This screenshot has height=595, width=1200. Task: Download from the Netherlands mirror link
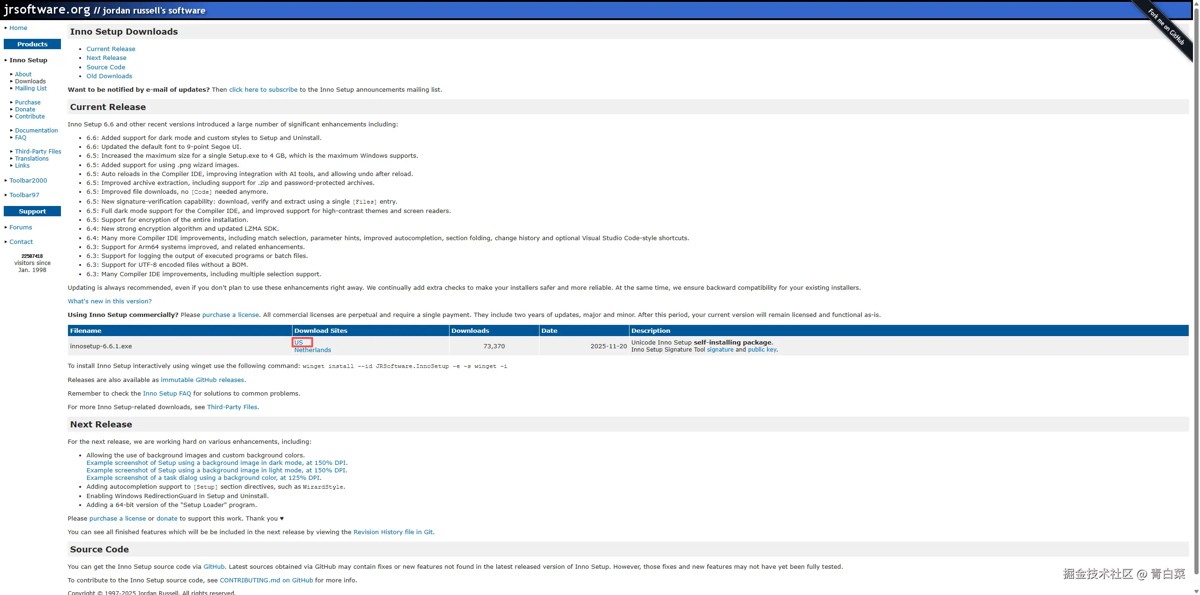[x=312, y=350]
